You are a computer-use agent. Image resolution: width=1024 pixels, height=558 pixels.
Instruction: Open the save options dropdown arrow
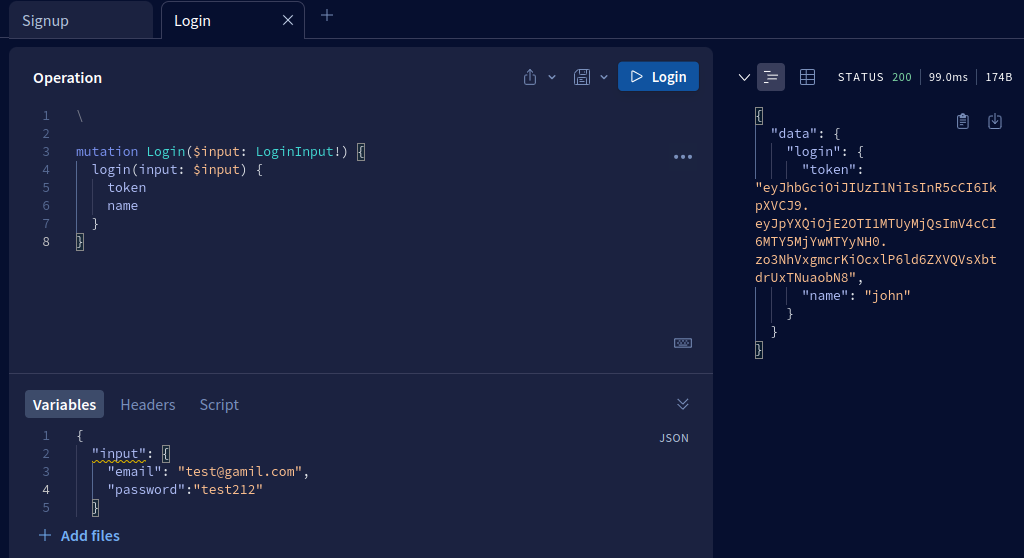[x=604, y=77]
